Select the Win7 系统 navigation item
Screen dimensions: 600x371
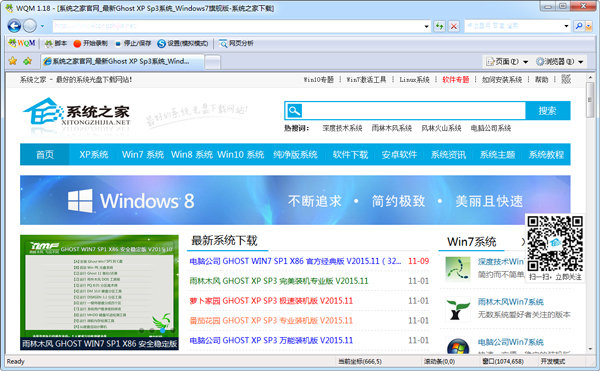[143, 155]
